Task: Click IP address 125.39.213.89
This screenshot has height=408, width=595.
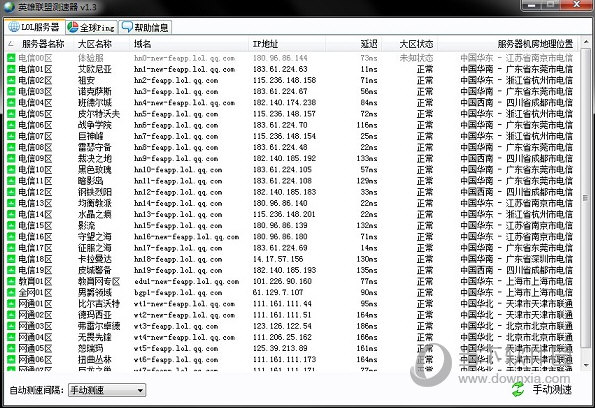Action: click(280, 348)
